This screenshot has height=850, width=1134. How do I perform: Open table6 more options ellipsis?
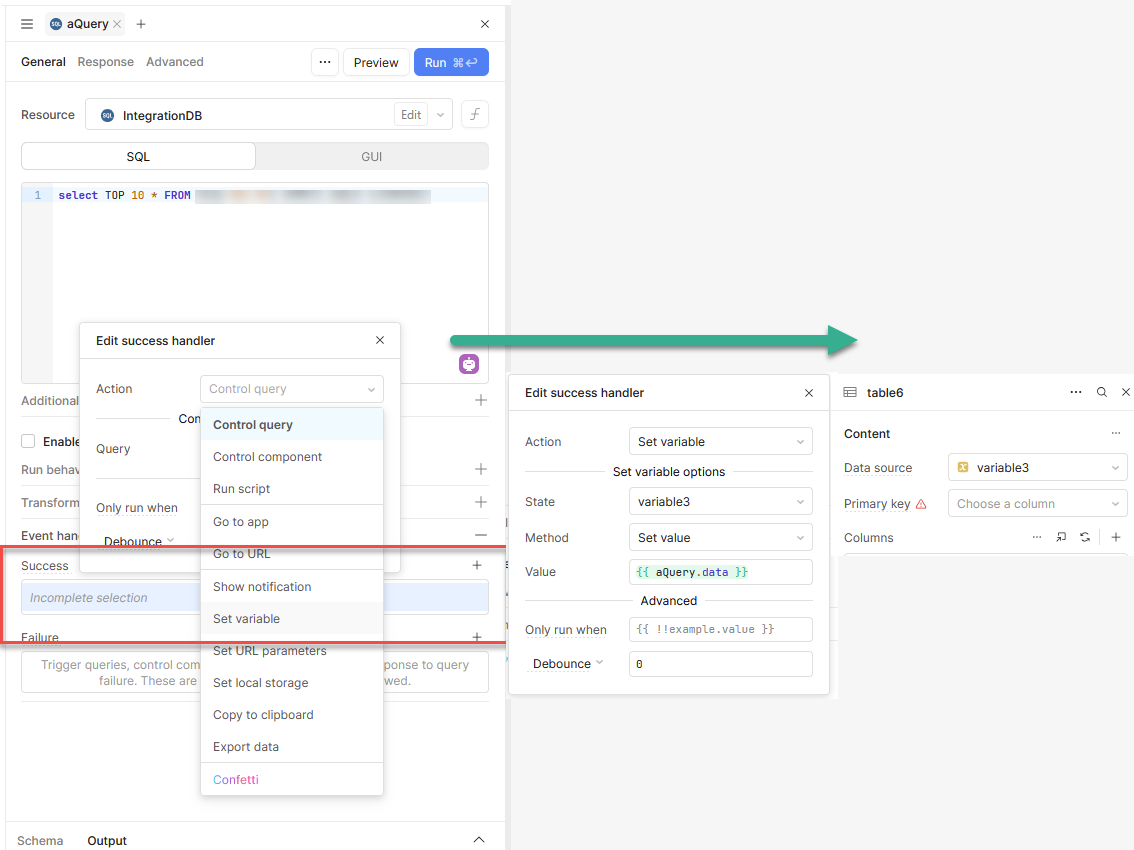click(1075, 392)
